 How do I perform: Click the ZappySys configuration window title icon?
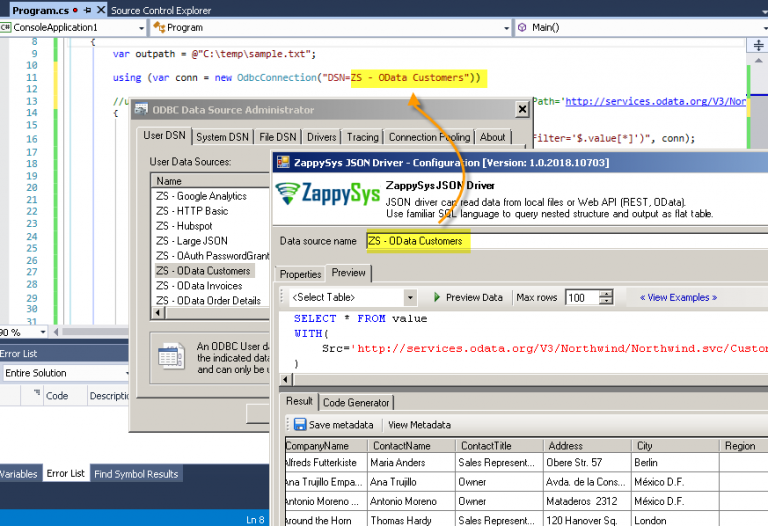283,163
